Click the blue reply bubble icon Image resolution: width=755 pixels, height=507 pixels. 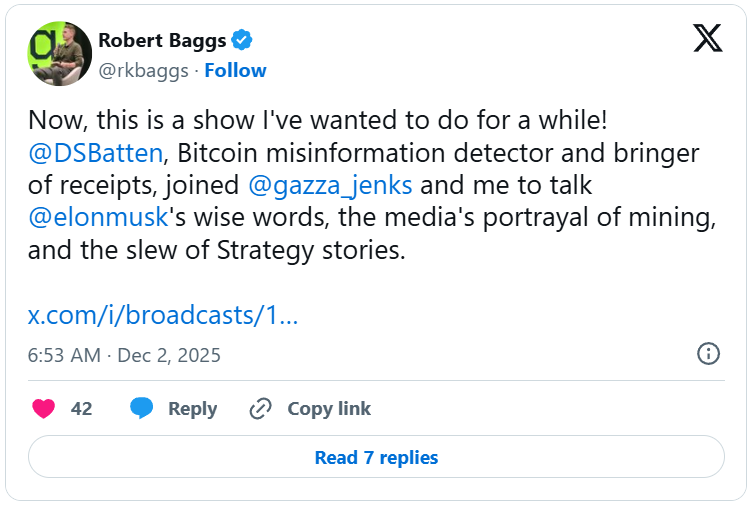click(142, 408)
